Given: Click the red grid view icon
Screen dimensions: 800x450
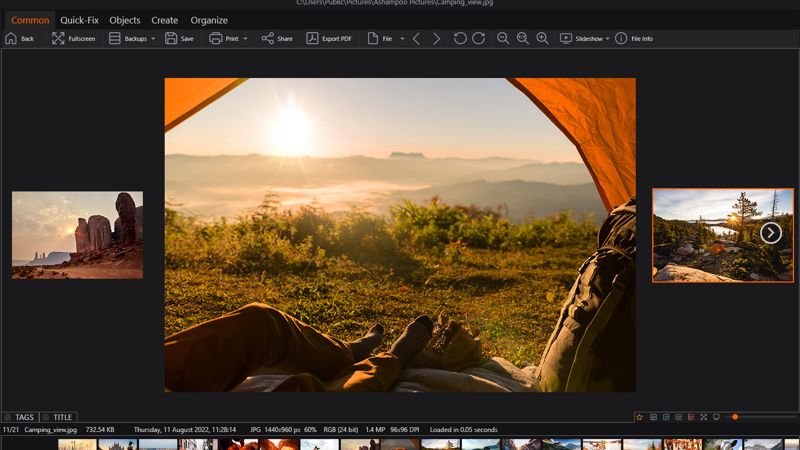Looking at the screenshot, I should 691,417.
